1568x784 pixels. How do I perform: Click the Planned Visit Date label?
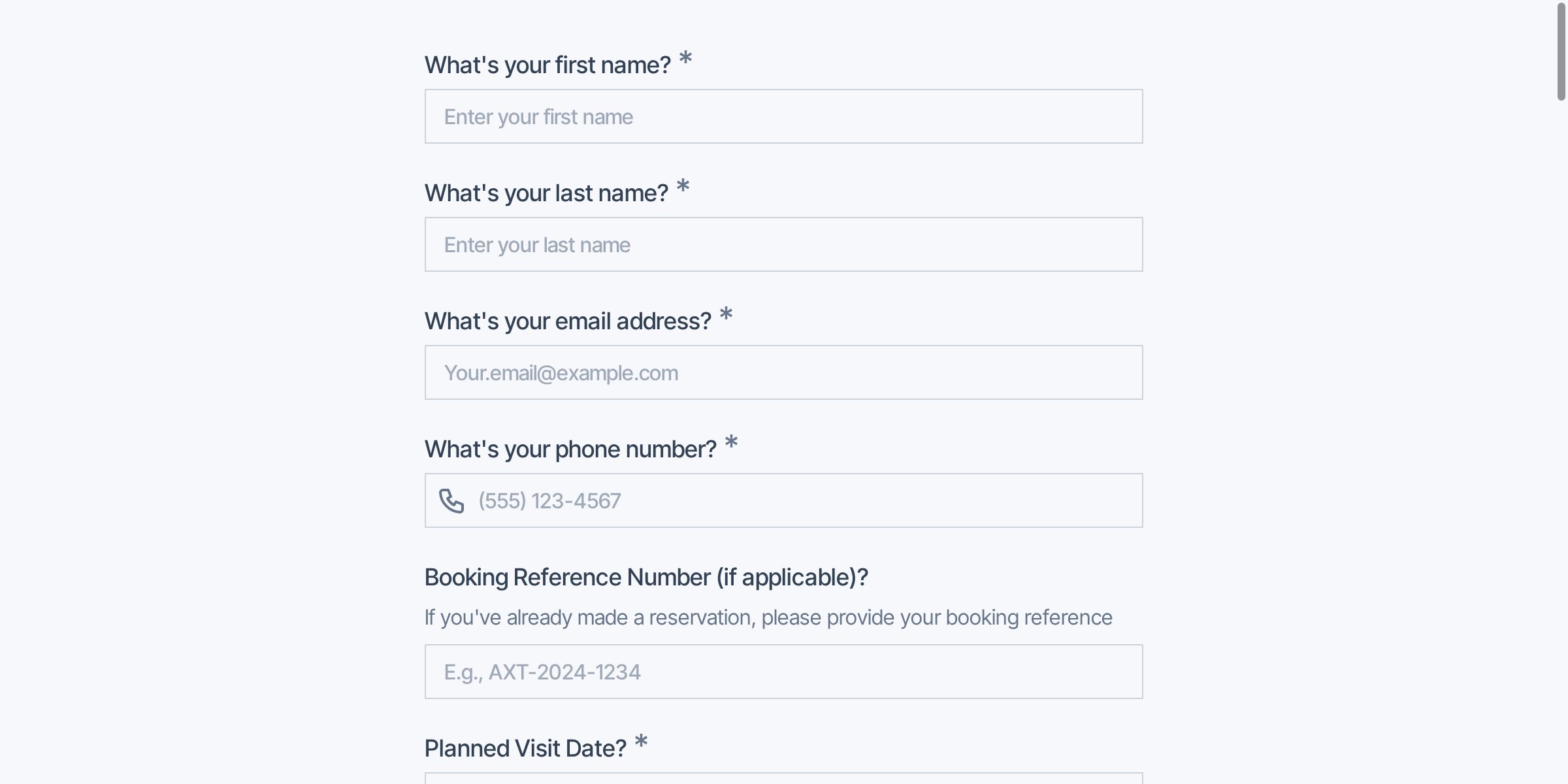(525, 749)
